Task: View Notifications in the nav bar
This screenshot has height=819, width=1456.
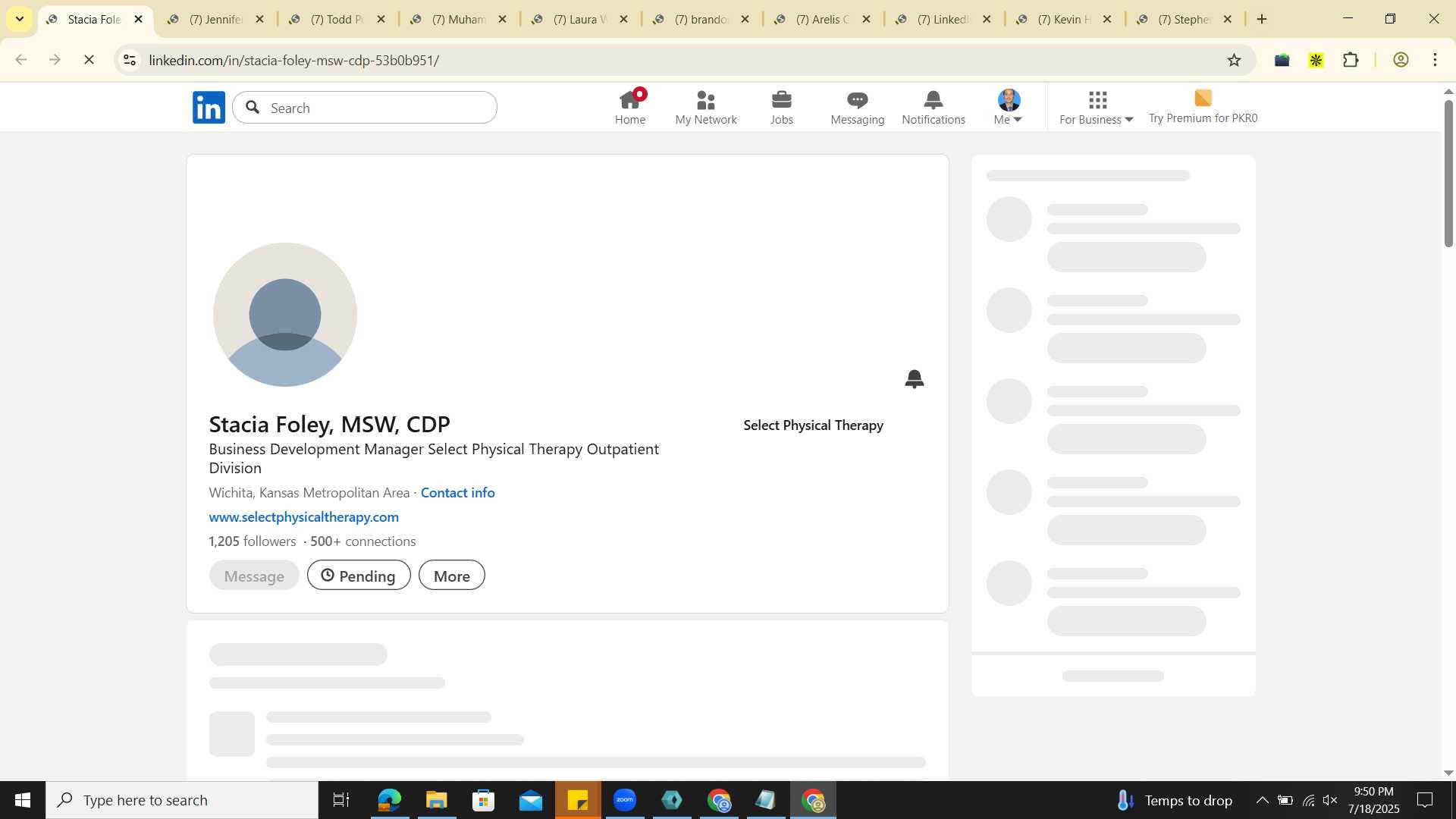Action: [x=934, y=108]
